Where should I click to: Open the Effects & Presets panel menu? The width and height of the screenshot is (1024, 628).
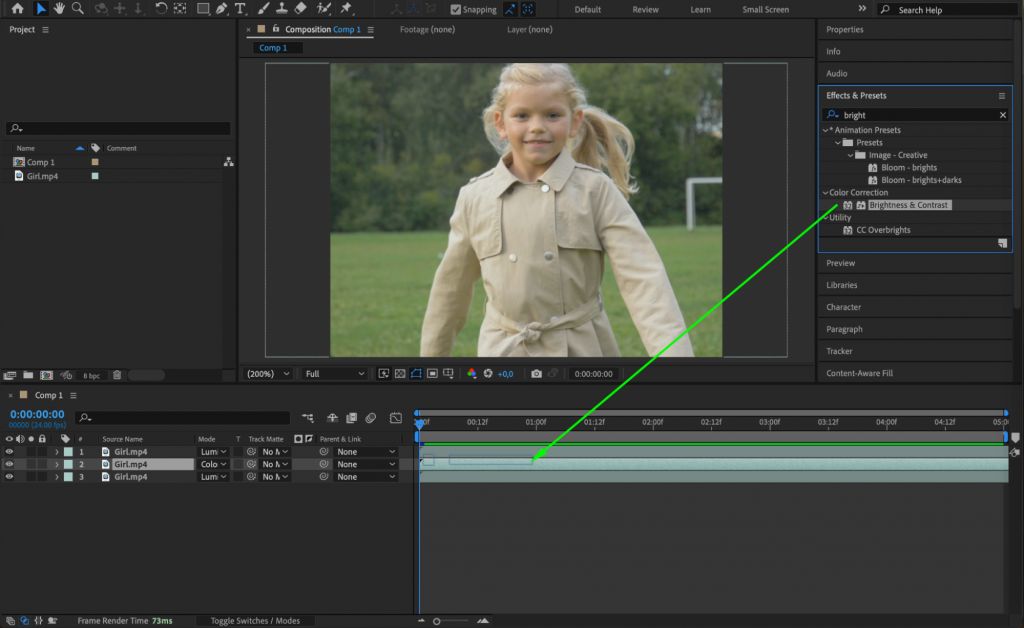(x=1001, y=95)
